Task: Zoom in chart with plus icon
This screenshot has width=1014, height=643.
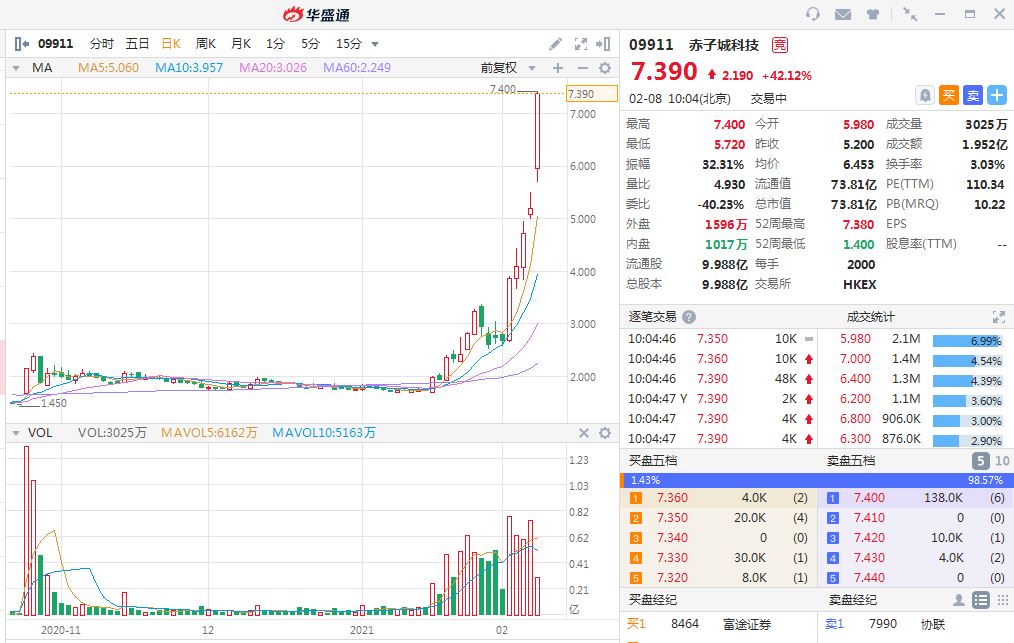Action: [x=558, y=68]
